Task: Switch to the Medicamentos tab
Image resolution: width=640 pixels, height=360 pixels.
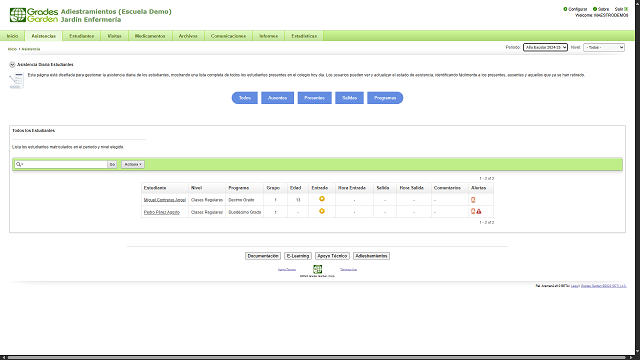Action: tap(150, 36)
